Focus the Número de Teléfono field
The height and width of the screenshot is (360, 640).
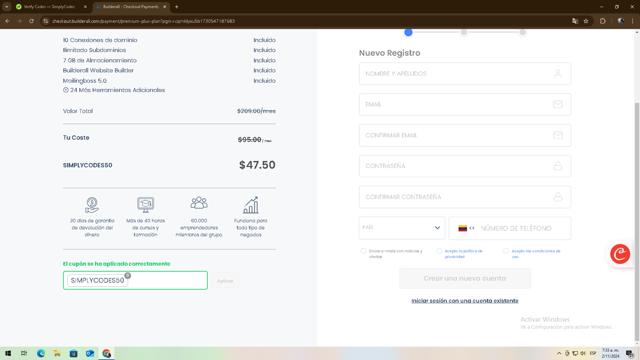[x=510, y=228]
